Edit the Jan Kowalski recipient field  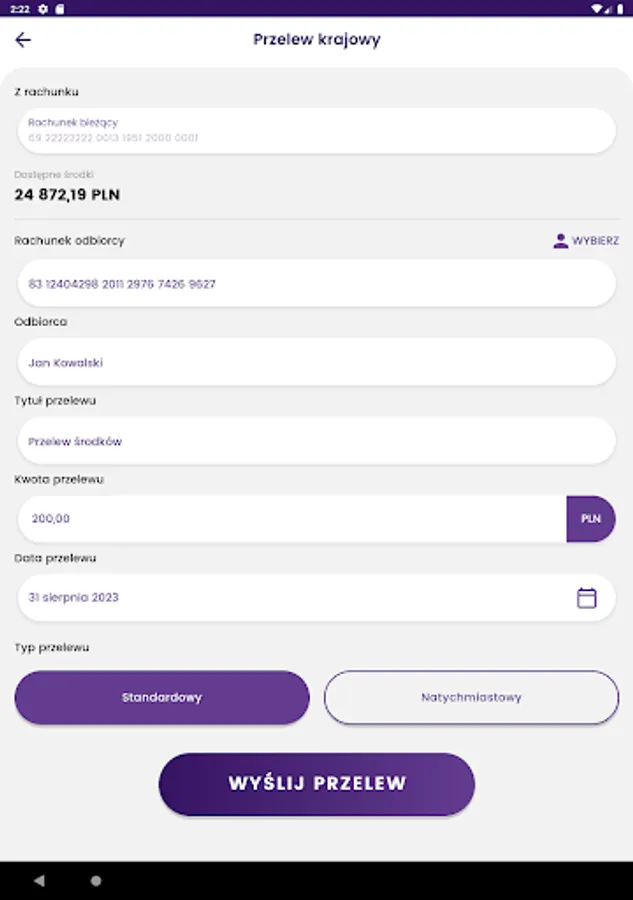pos(317,362)
